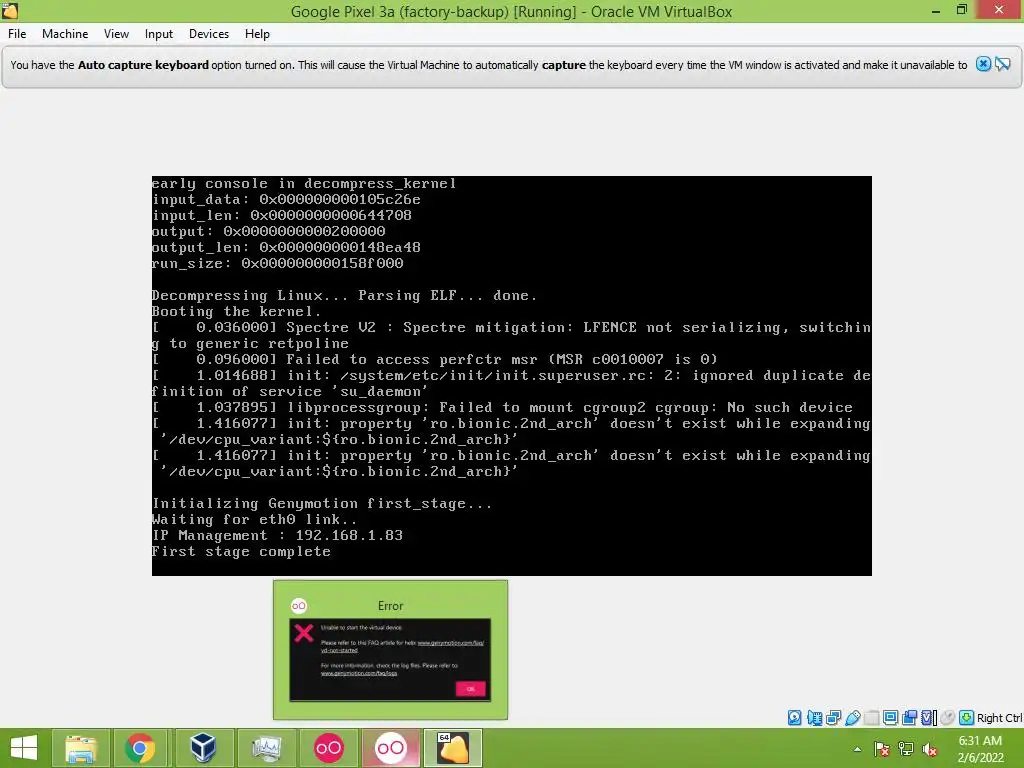Close the Google Pixel 3a VM window

point(999,9)
